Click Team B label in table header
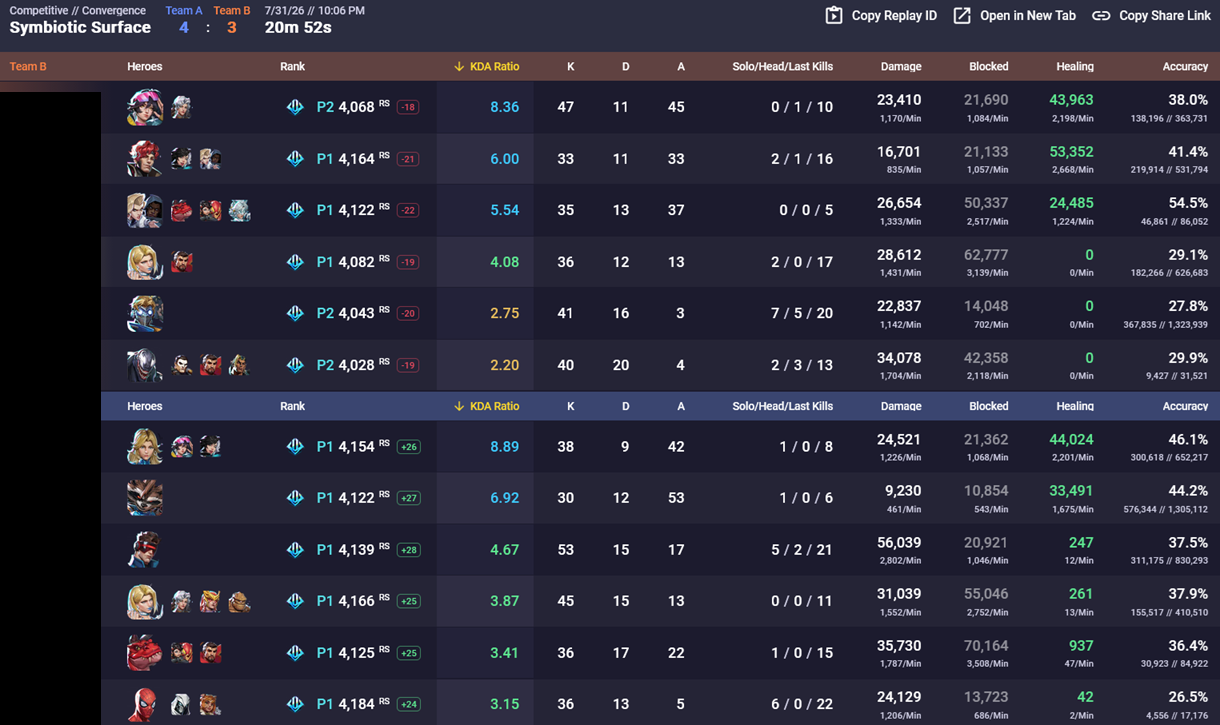This screenshot has height=725, width=1220. pyautogui.click(x=28, y=66)
